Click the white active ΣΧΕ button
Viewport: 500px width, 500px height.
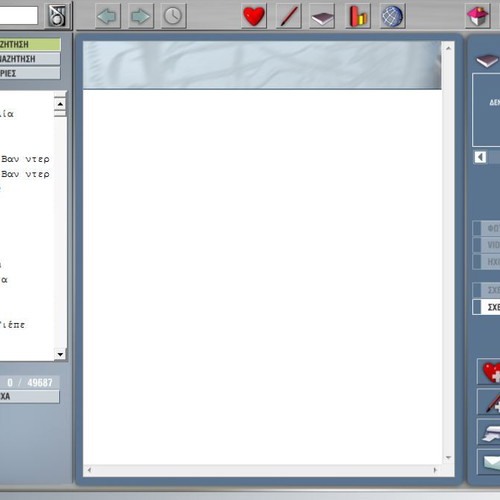[x=486, y=307]
